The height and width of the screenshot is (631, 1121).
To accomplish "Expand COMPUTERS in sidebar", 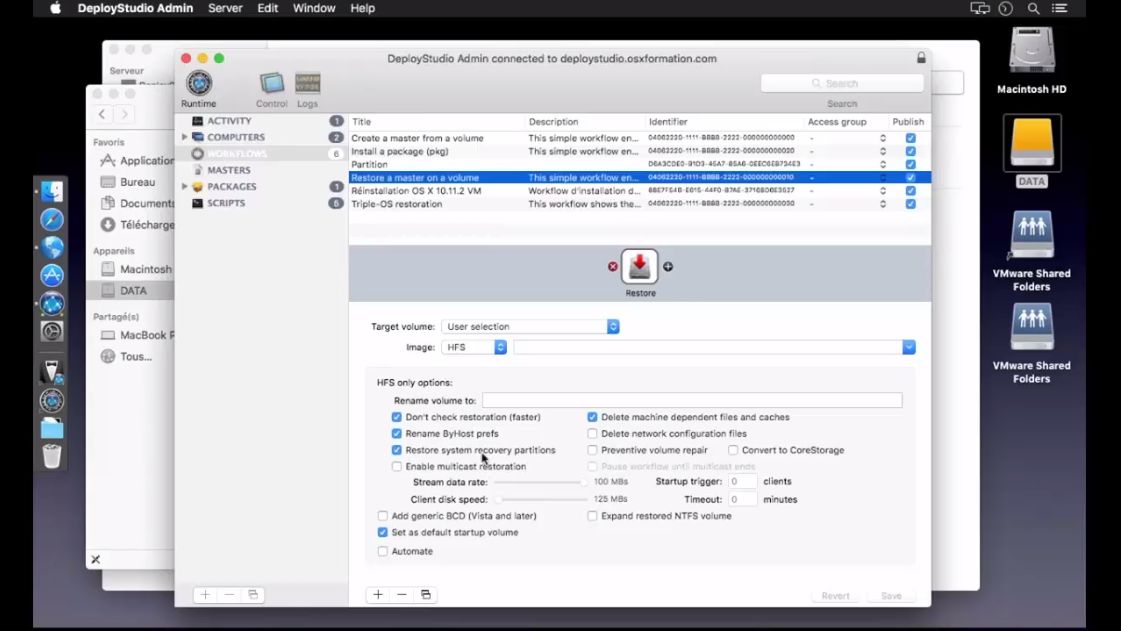I will tap(184, 136).
